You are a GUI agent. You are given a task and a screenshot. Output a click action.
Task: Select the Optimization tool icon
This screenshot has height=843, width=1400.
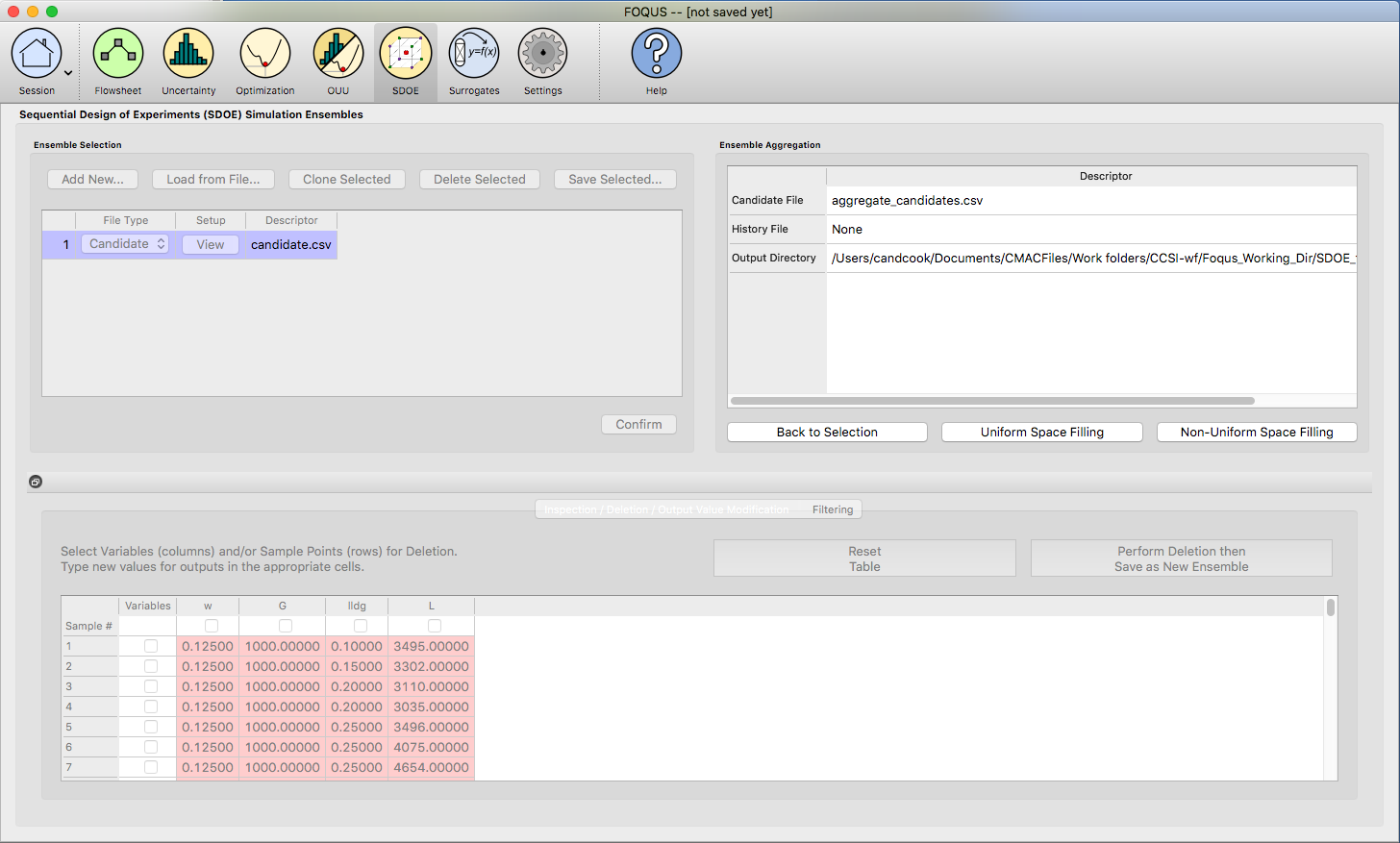pyautogui.click(x=264, y=54)
